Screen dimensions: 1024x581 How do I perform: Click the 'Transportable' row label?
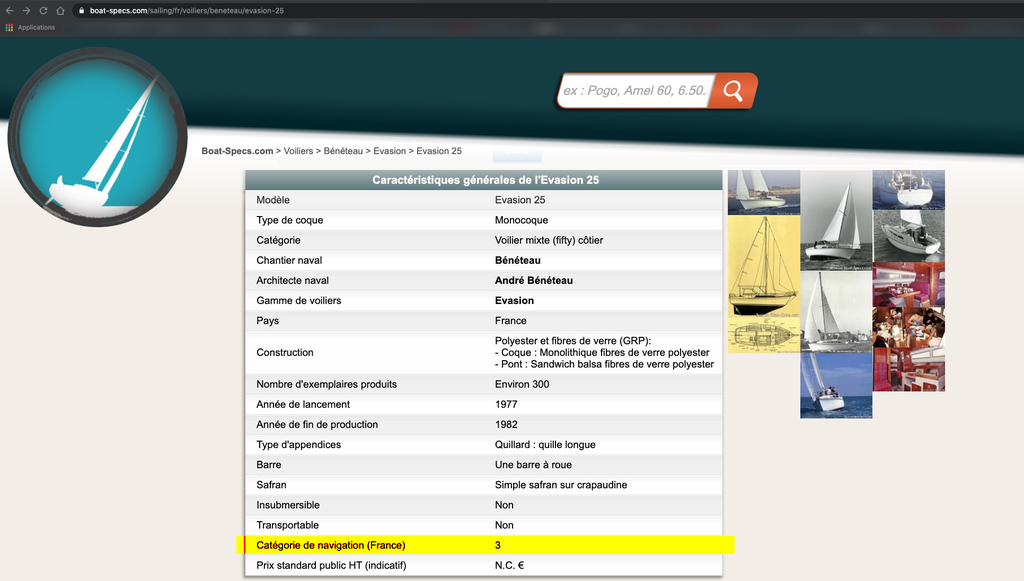click(x=287, y=526)
